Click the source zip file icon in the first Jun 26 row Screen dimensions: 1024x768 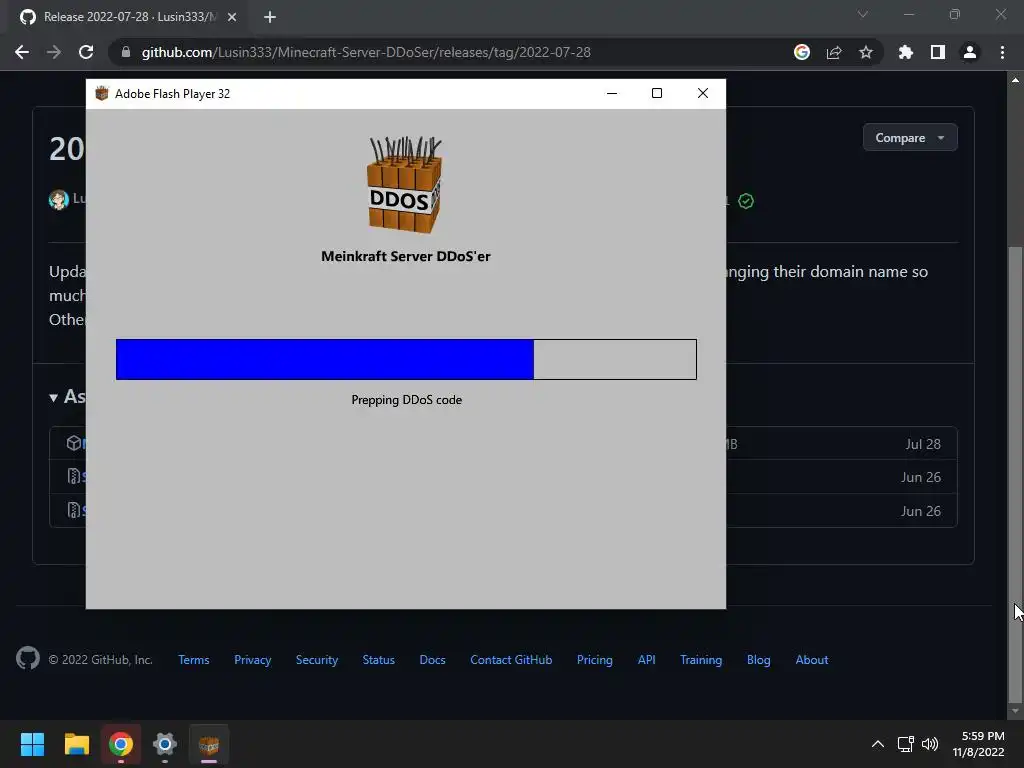[74, 477]
